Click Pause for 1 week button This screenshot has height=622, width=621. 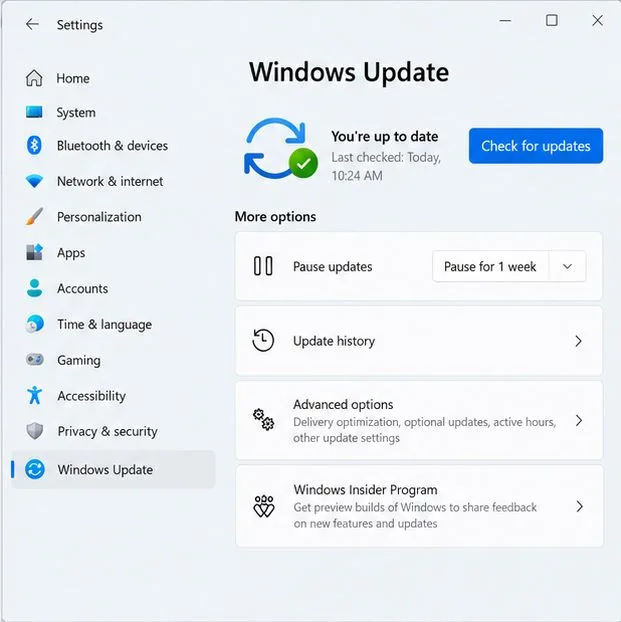coord(490,266)
